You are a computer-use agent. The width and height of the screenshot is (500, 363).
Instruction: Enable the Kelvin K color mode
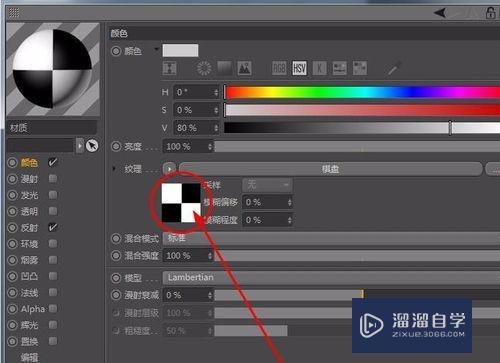click(319, 68)
